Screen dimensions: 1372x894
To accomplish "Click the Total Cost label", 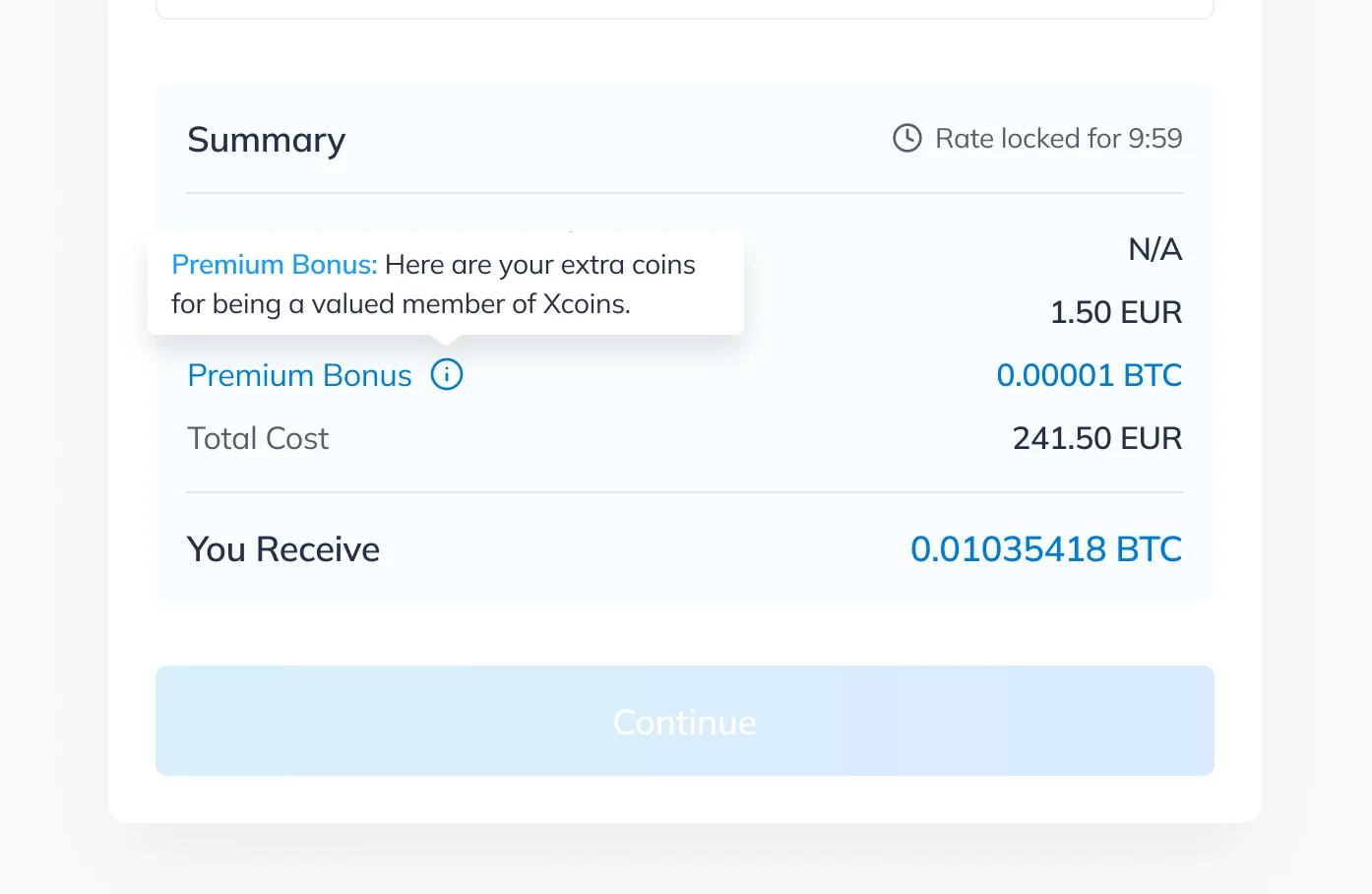I will click(x=258, y=438).
